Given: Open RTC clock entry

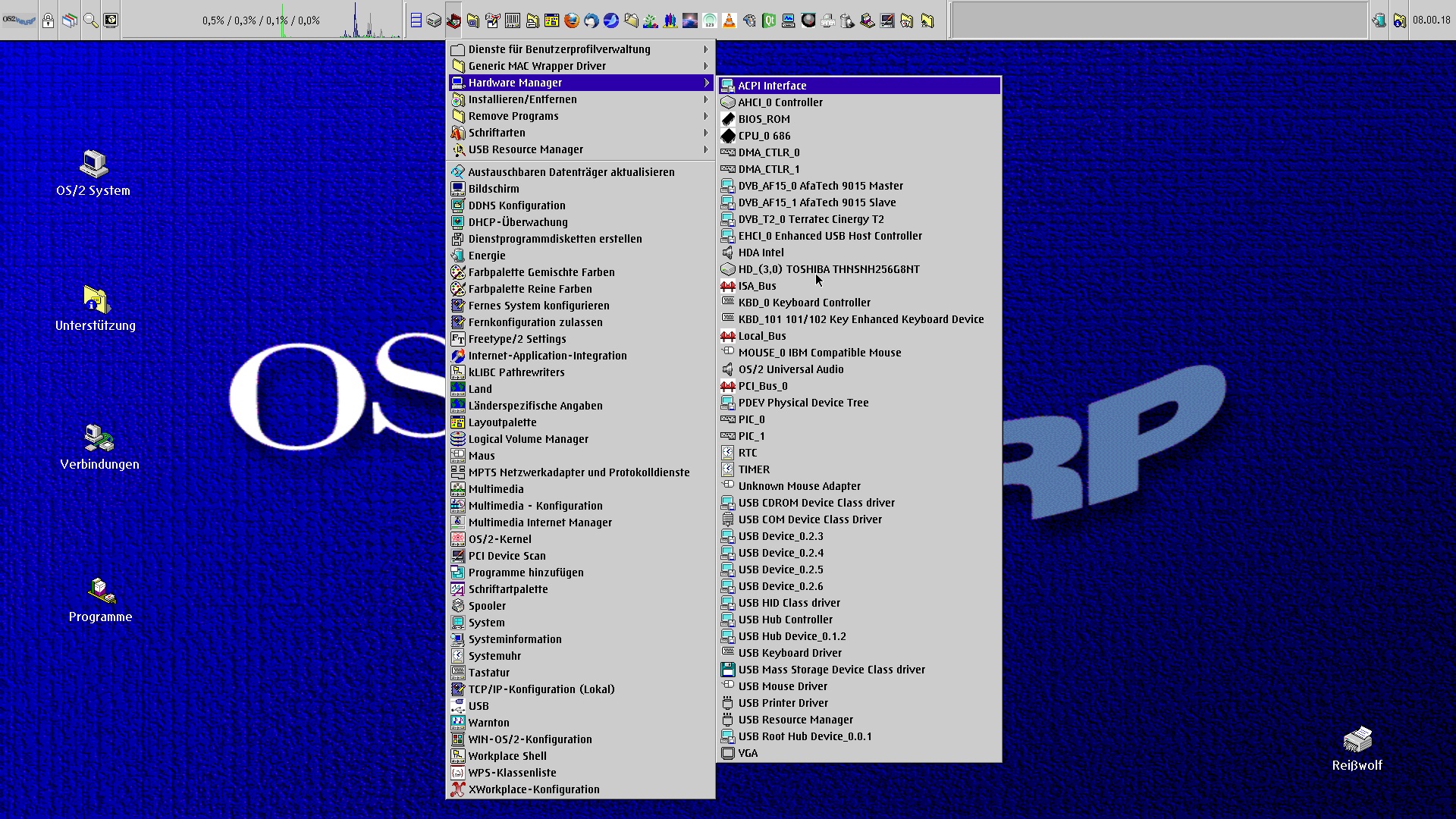Looking at the screenshot, I should coord(859,453).
